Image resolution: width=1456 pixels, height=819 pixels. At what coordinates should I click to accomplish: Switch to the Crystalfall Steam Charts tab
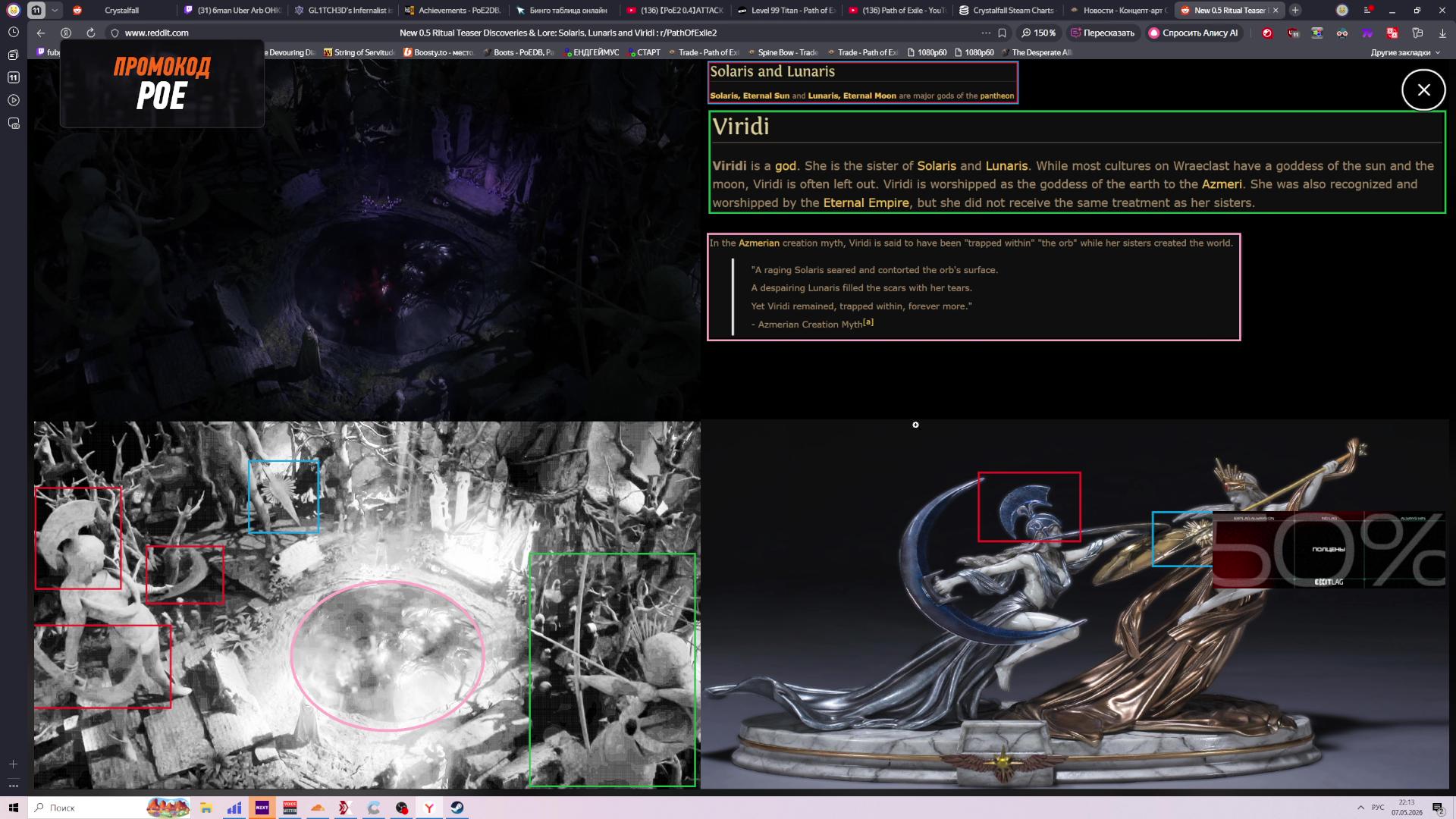tap(1006, 11)
